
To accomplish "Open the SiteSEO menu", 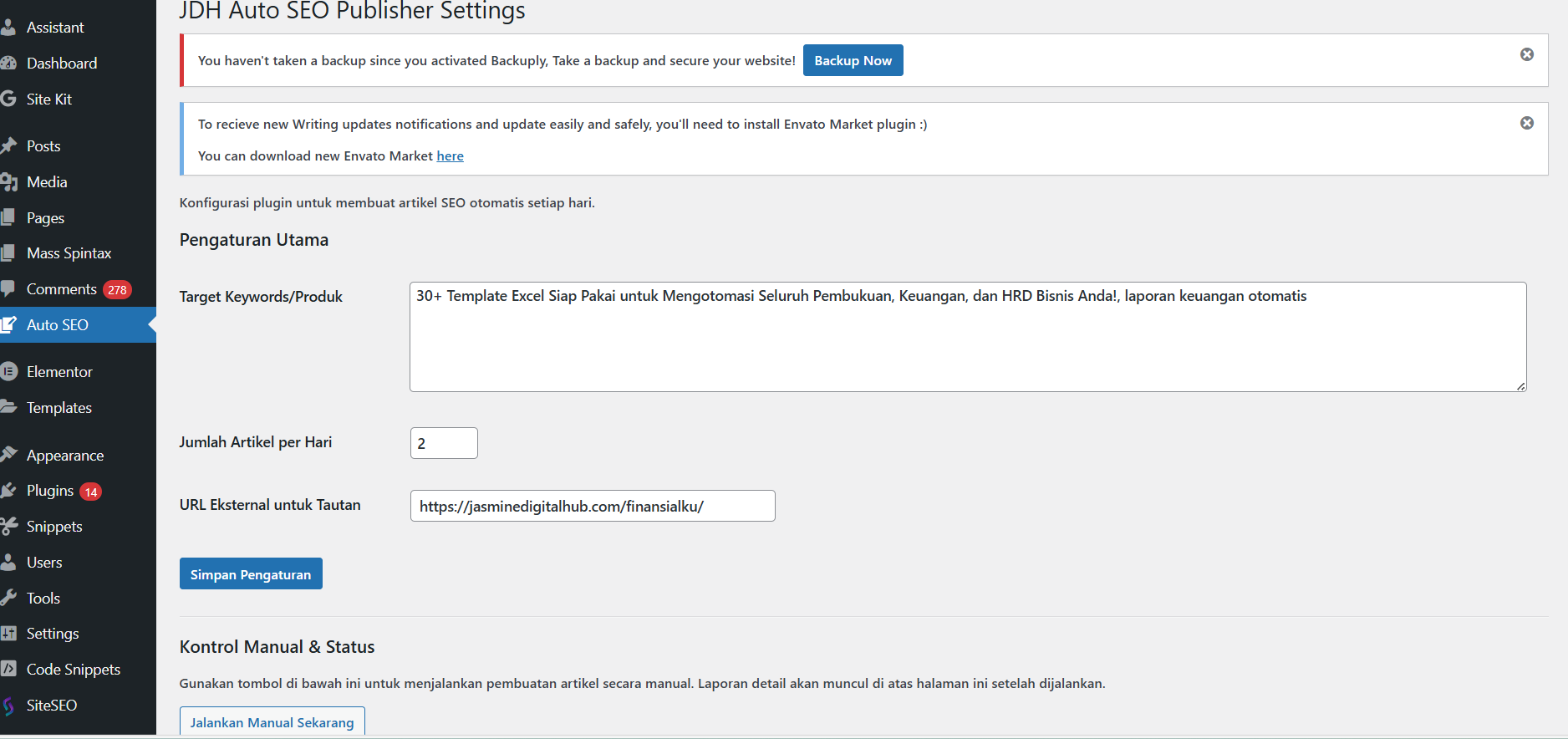I will 78,706.
